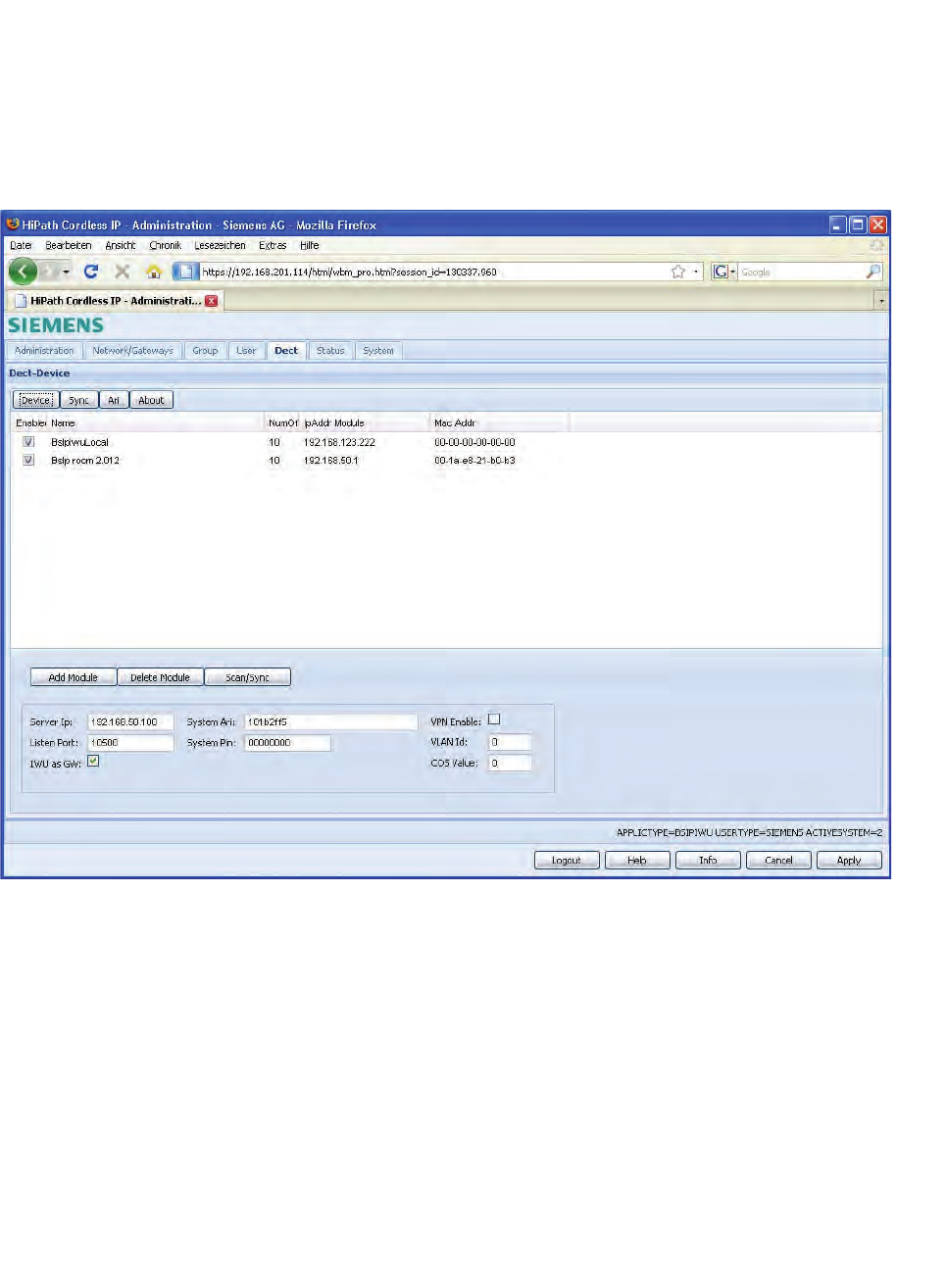The image size is (946, 1288).
Task: Reload the page with the refresh icon
Action: pyautogui.click(x=91, y=272)
